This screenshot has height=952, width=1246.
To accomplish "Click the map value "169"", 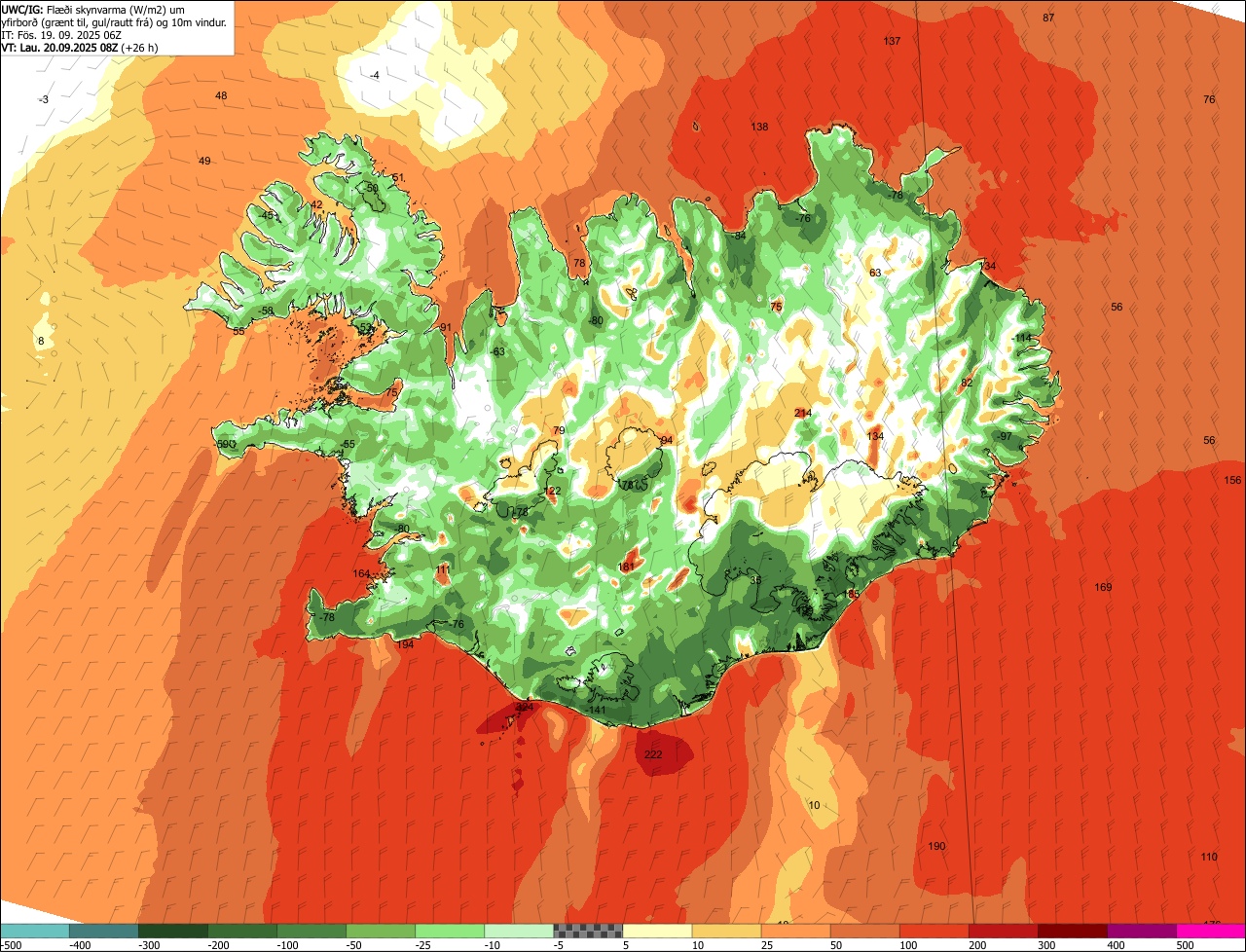I will click(1103, 587).
